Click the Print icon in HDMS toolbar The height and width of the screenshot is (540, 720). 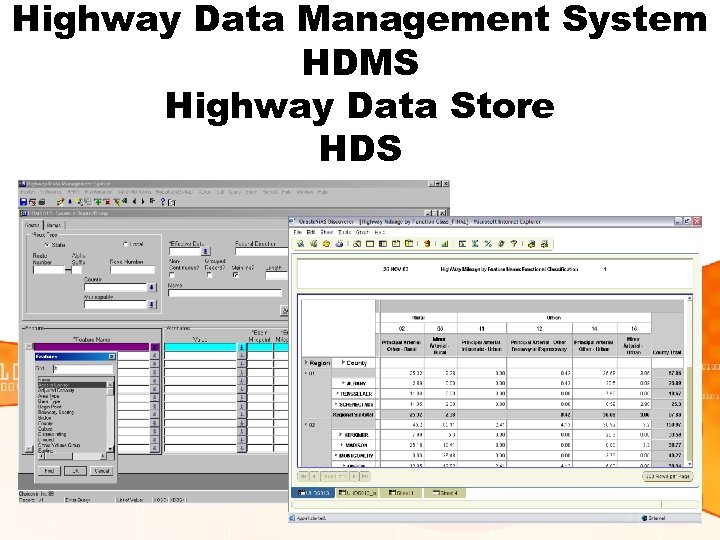(42, 202)
